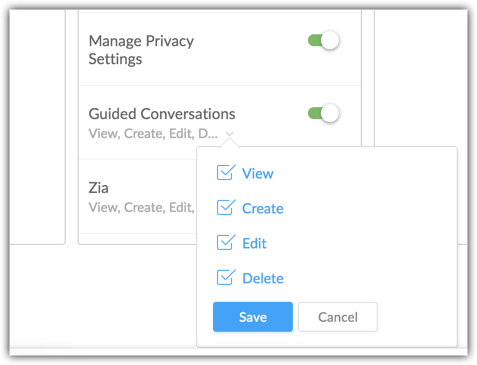This screenshot has width=477, height=365.
Task: Cancel the permissions popup
Action: (338, 317)
